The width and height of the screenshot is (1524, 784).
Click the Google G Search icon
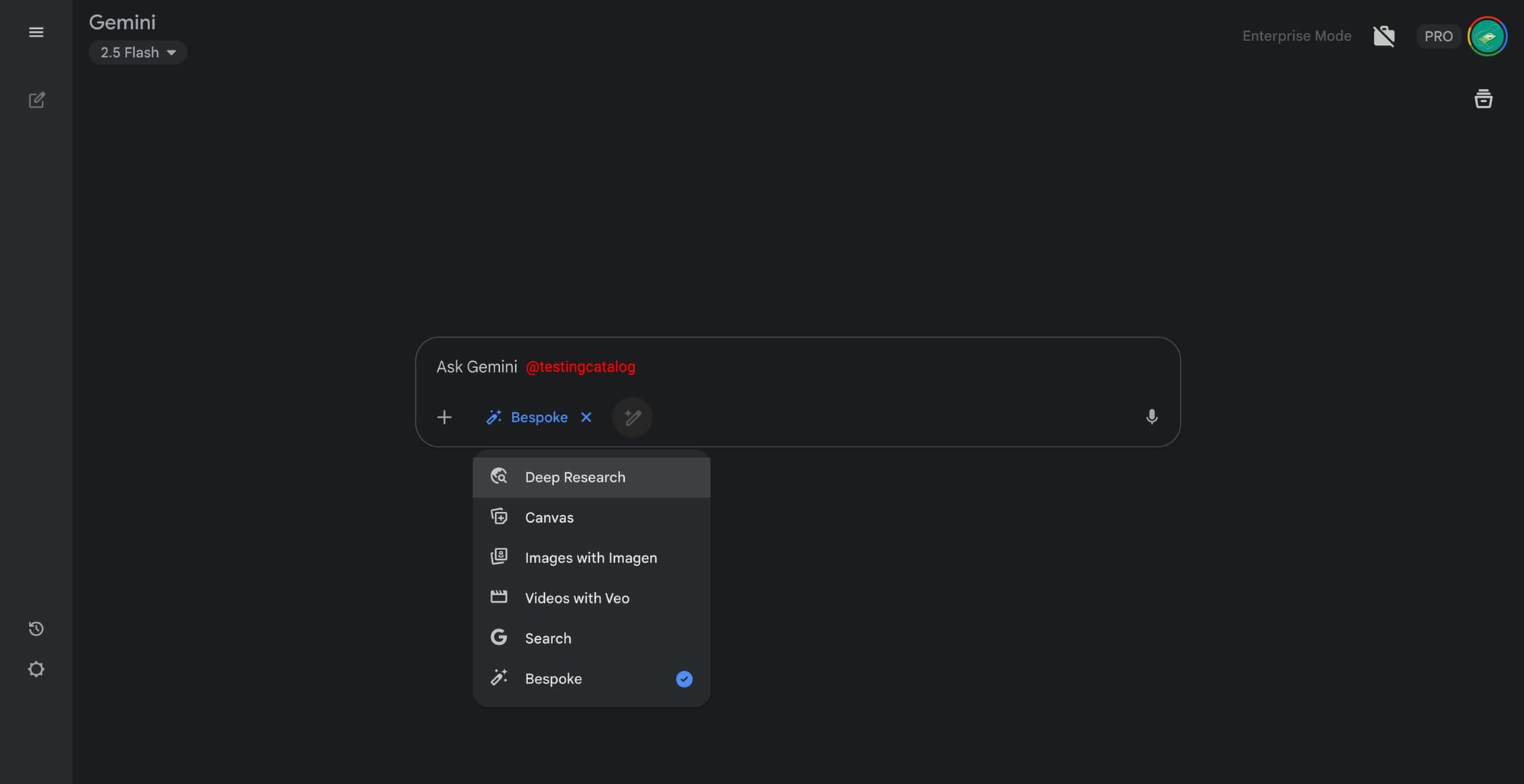click(x=499, y=637)
